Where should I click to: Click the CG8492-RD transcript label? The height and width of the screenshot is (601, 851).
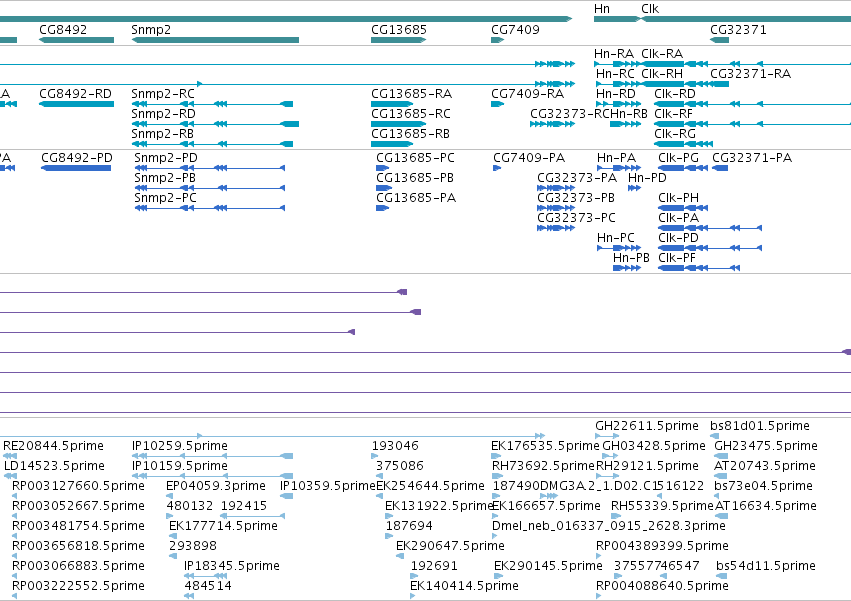point(75,94)
